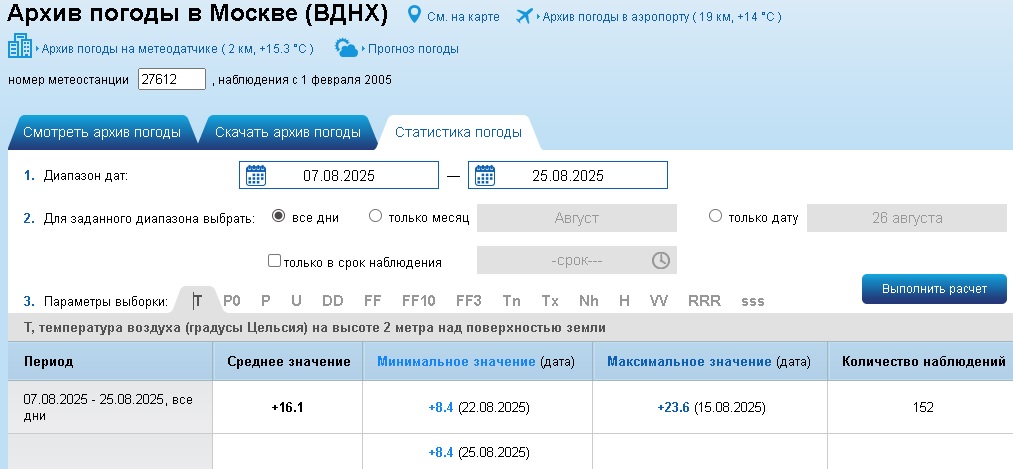Image resolution: width=1013 pixels, height=469 pixels.
Task: Open the end date calendar icon
Action: (485, 175)
